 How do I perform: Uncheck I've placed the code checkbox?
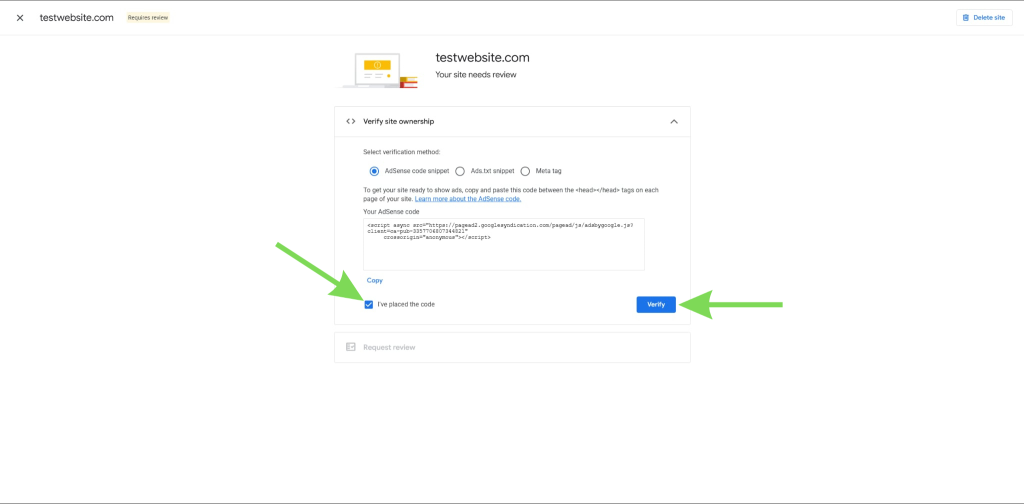369,304
